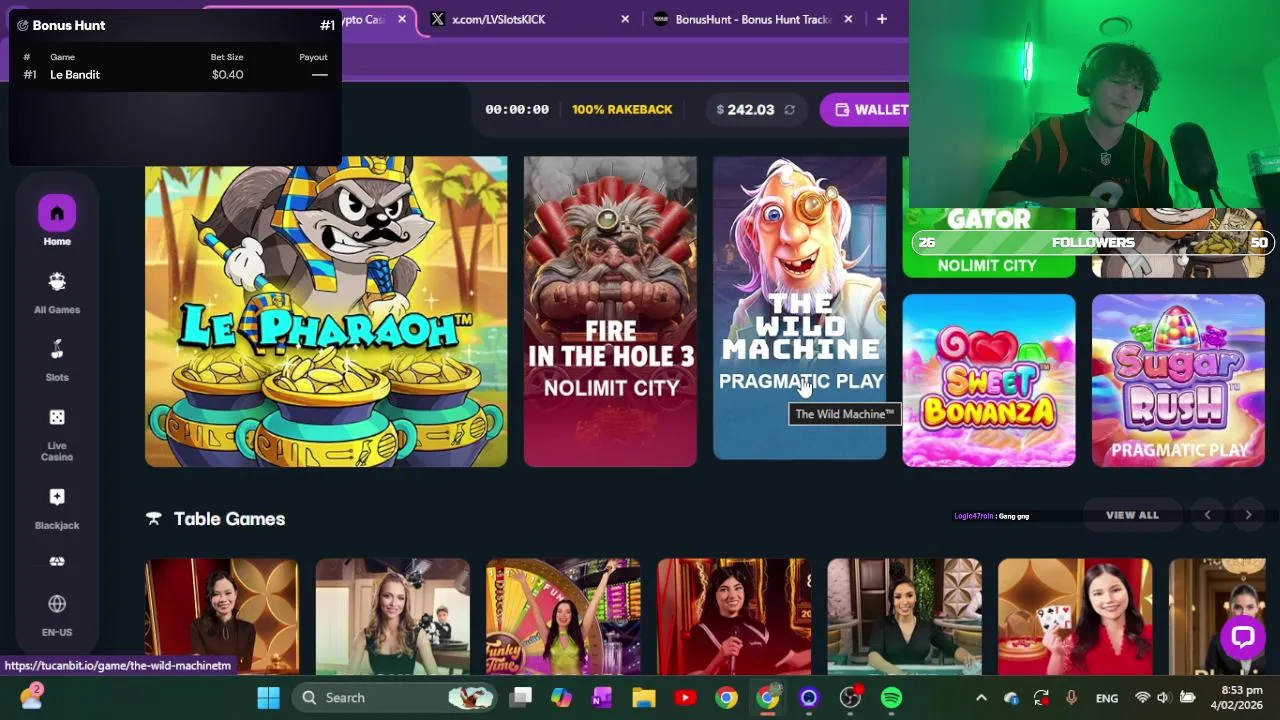This screenshot has height=720, width=1280.
Task: Close the Crypto Casino tab
Action: point(402,19)
